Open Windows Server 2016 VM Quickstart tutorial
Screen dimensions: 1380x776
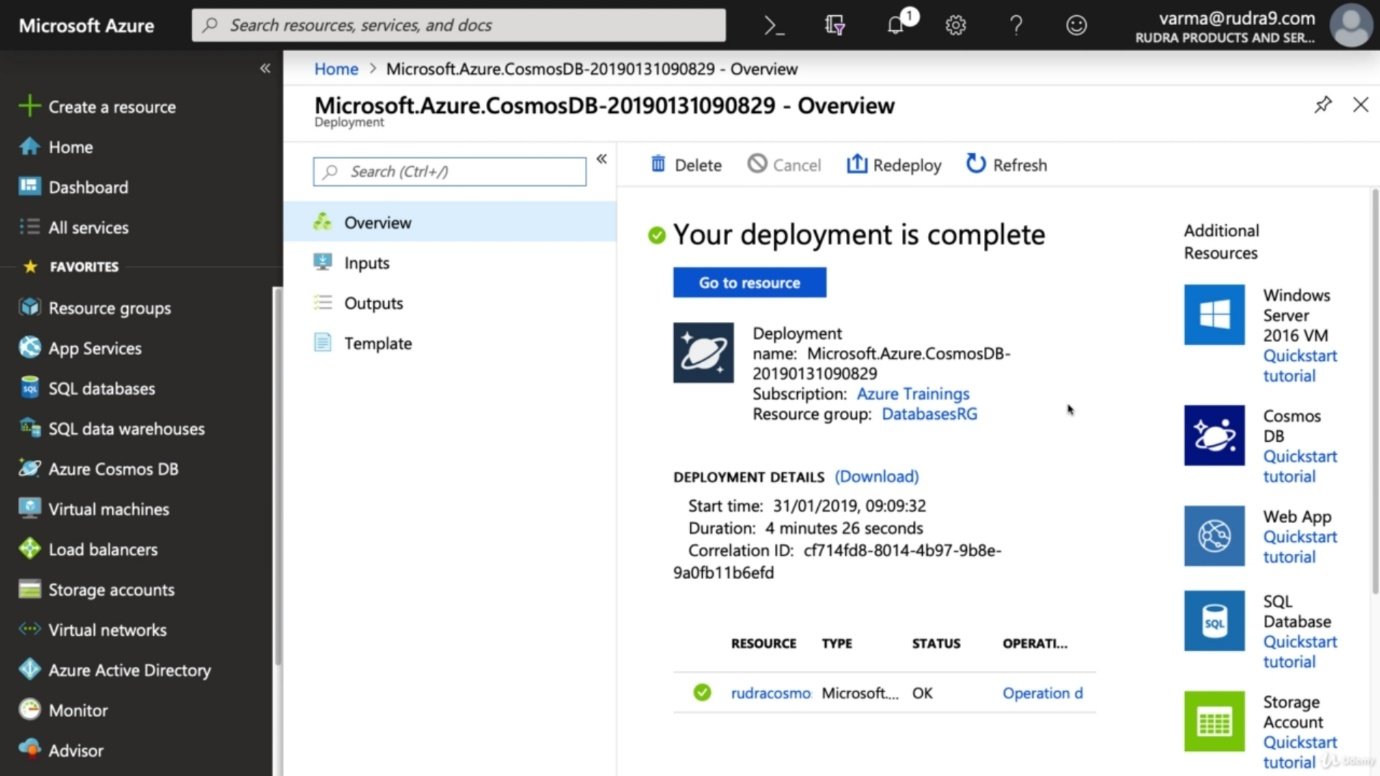(1300, 366)
